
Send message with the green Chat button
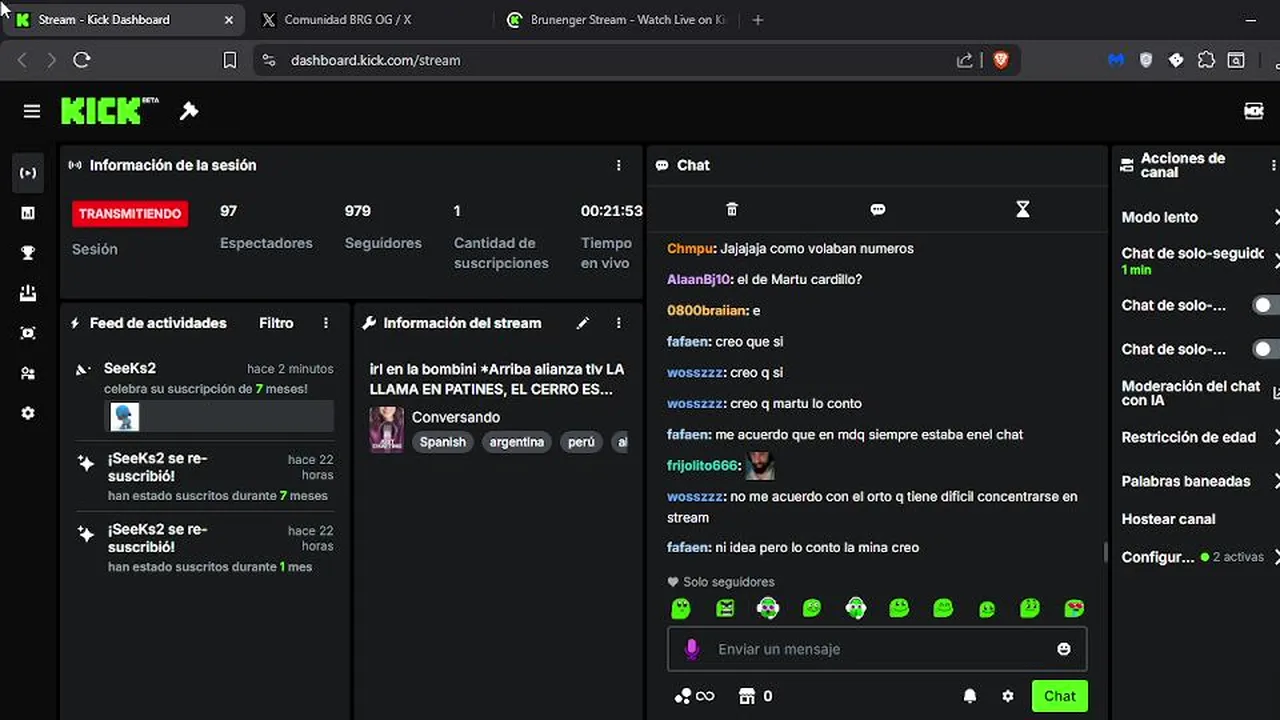(x=1060, y=696)
